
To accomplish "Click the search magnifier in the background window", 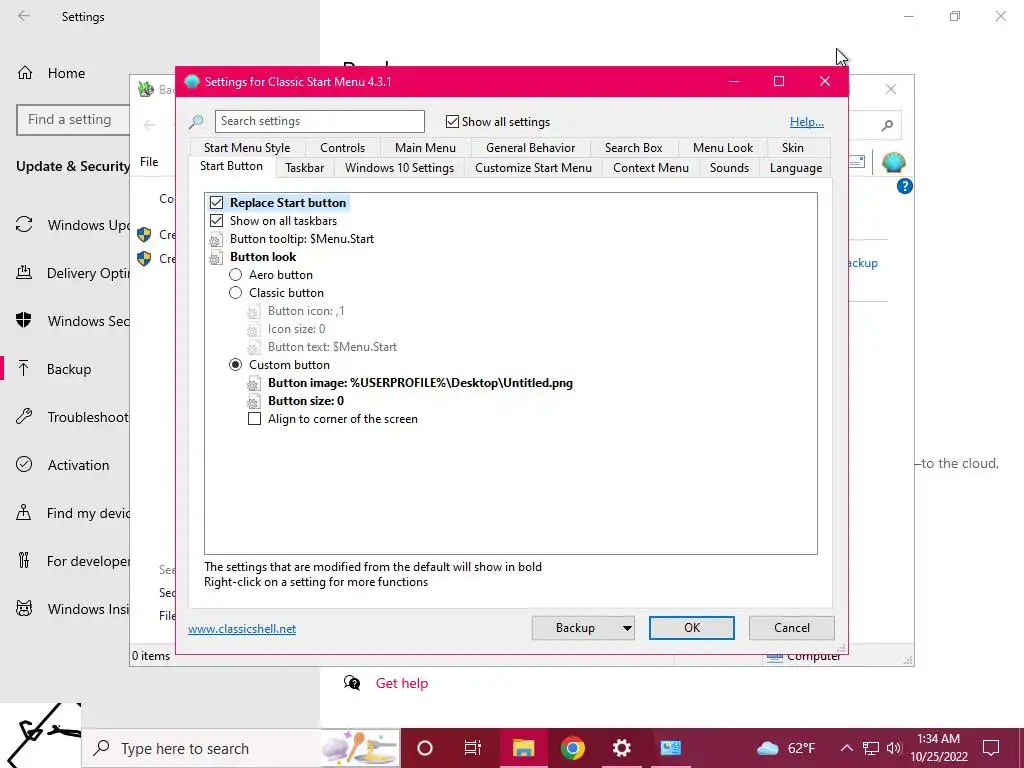I will 887,125.
